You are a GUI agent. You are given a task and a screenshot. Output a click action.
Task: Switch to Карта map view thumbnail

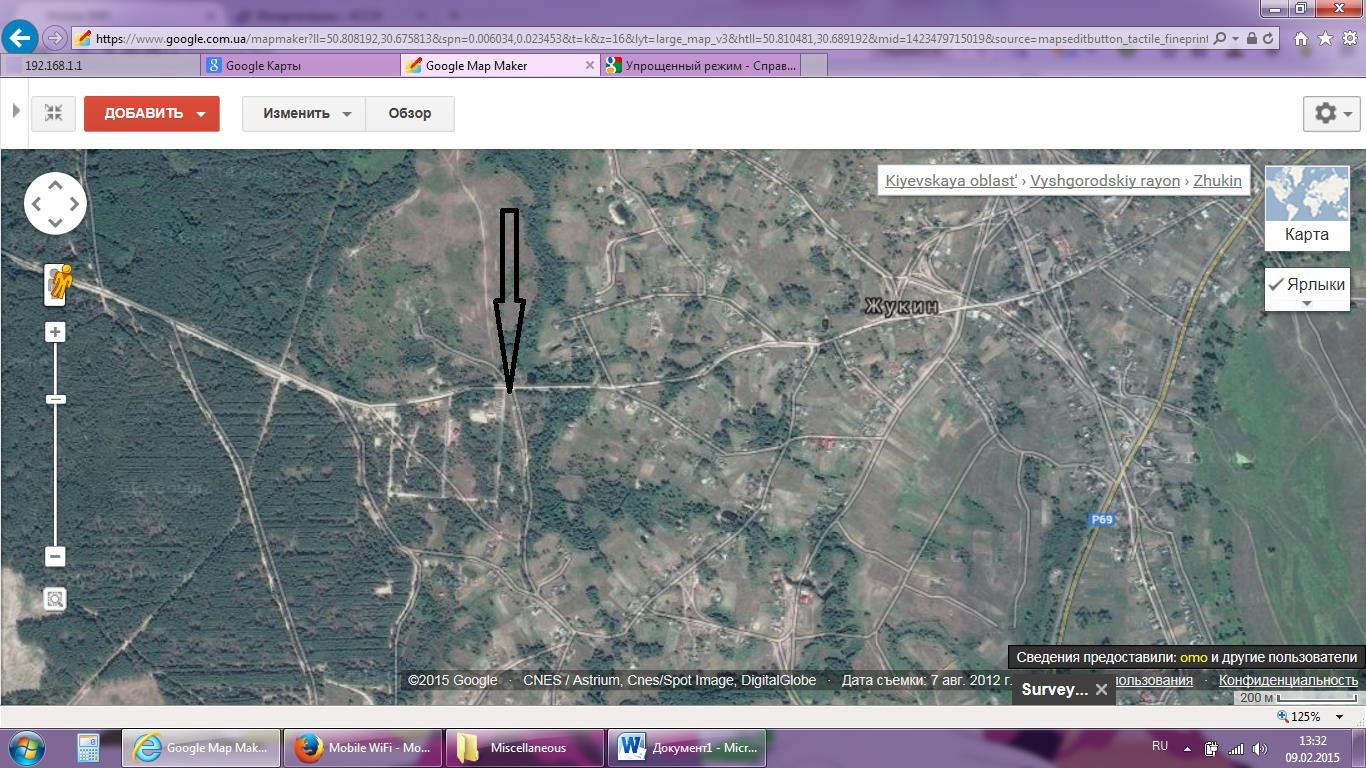point(1307,208)
